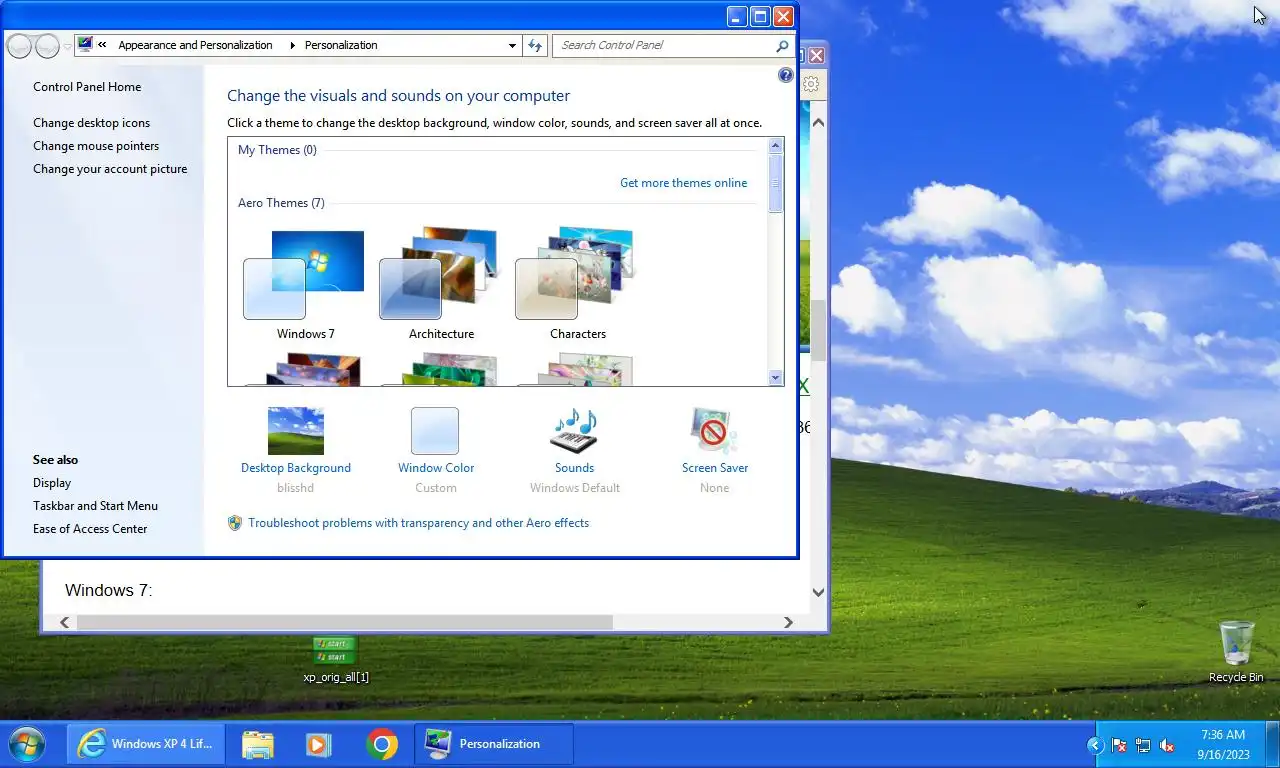Viewport: 1280px width, 768px height.
Task: Open File Explorer from the taskbar
Action: (258, 744)
